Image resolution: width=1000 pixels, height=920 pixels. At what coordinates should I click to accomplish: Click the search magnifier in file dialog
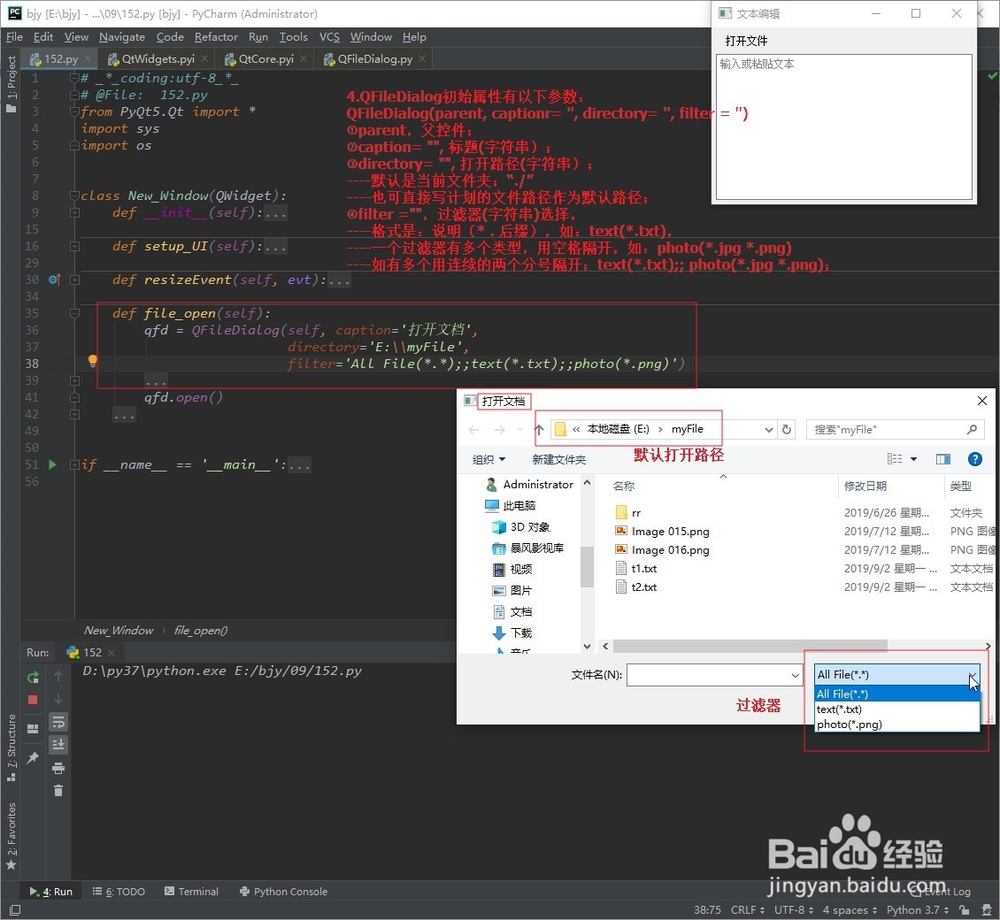(971, 430)
